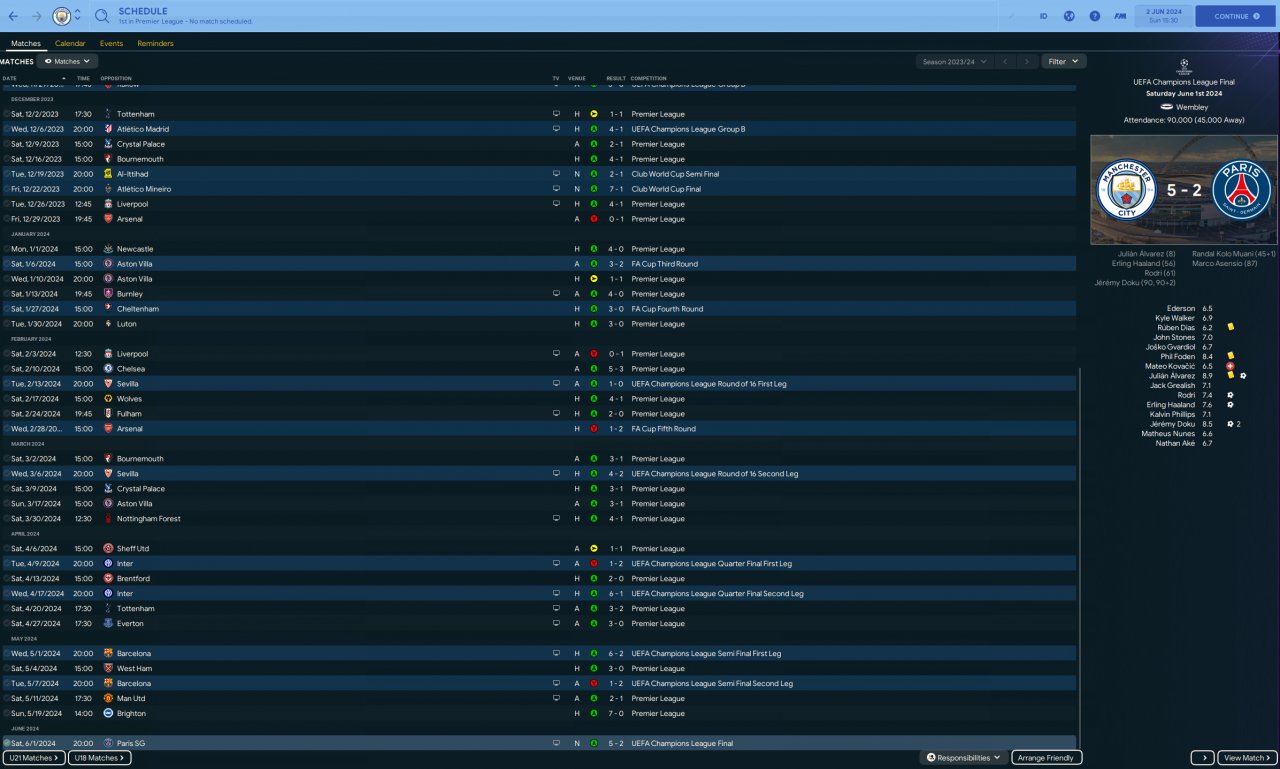Image resolution: width=1280 pixels, height=769 pixels.
Task: Click the Tottenham badge in the 12/2/2023 row
Action: [108, 114]
